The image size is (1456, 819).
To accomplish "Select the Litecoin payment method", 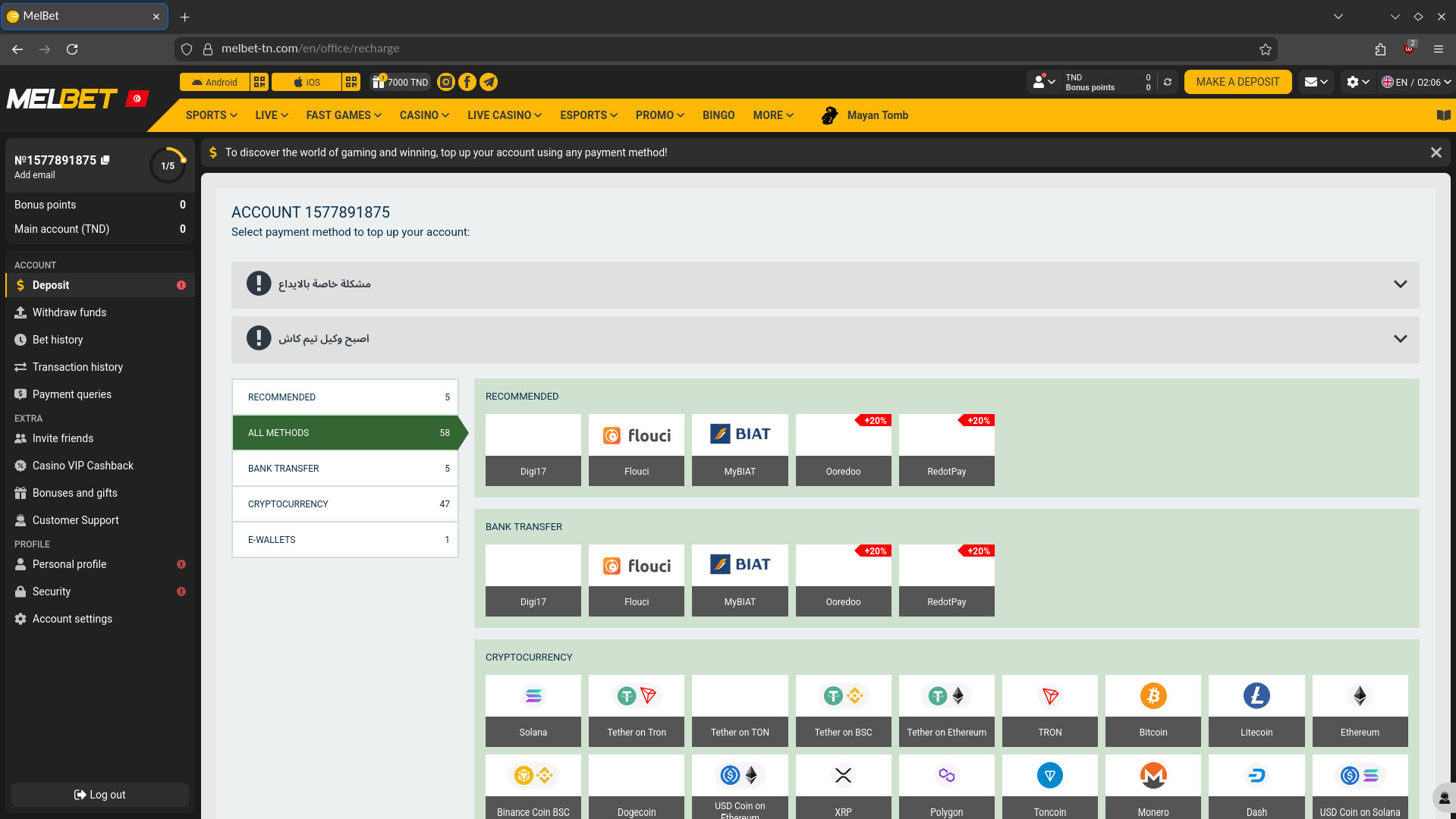I will click(1256, 711).
